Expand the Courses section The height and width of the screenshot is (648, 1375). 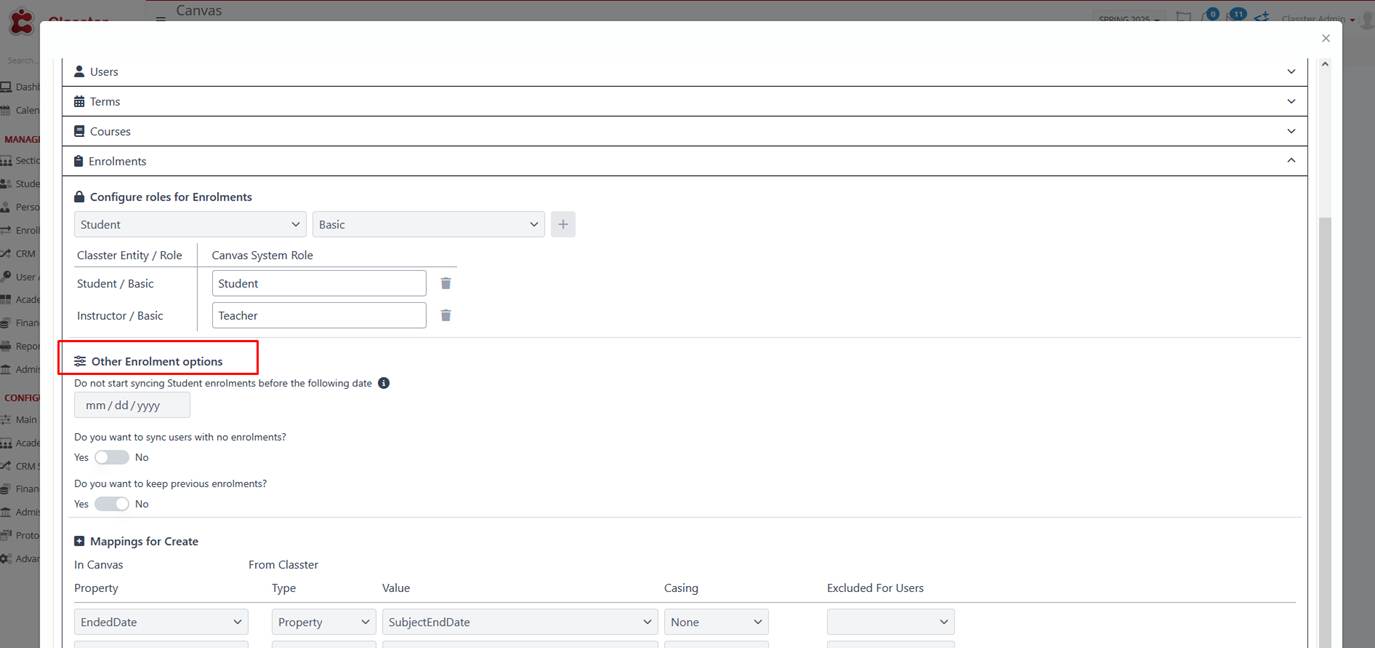click(685, 131)
